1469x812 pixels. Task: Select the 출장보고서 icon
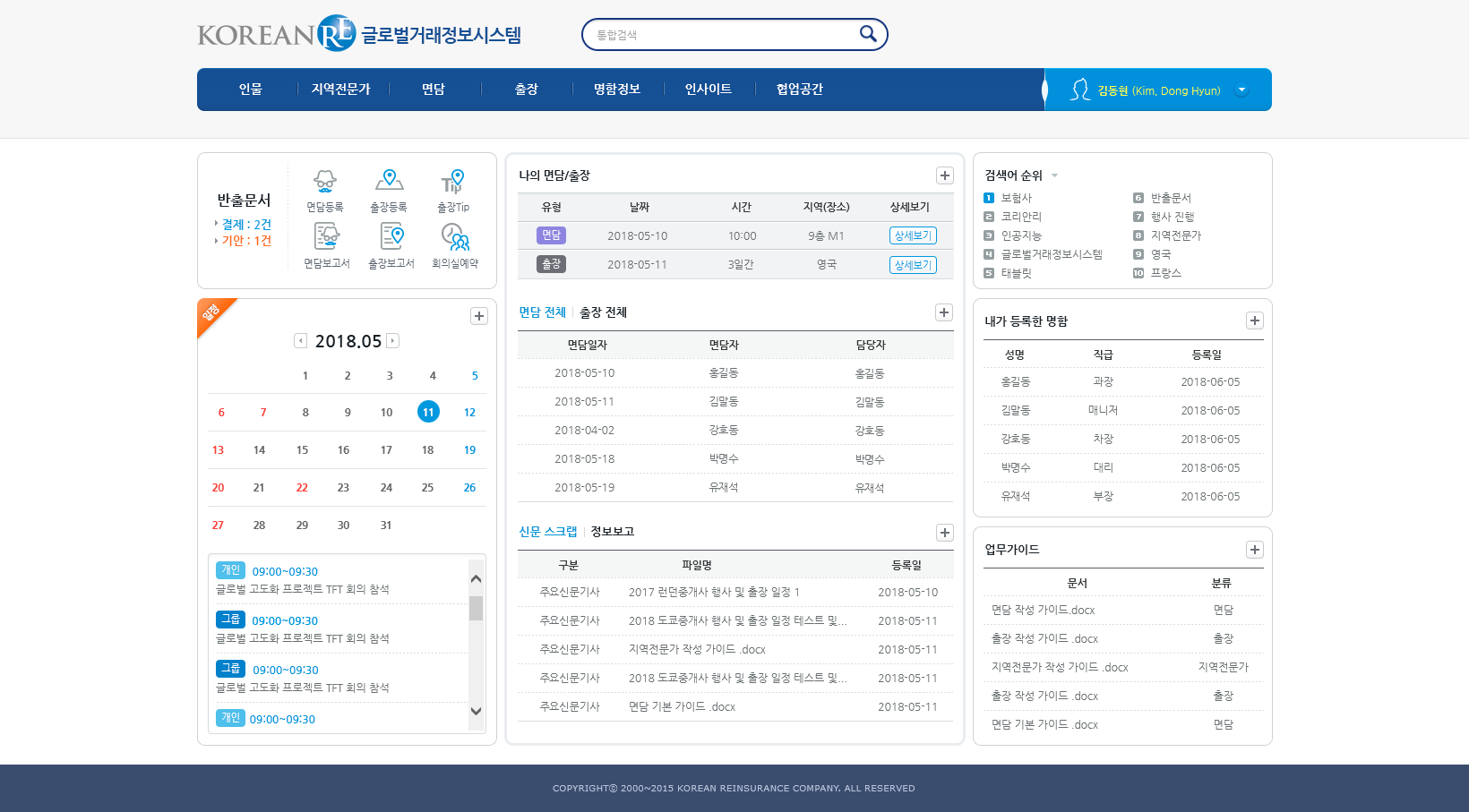pos(391,237)
